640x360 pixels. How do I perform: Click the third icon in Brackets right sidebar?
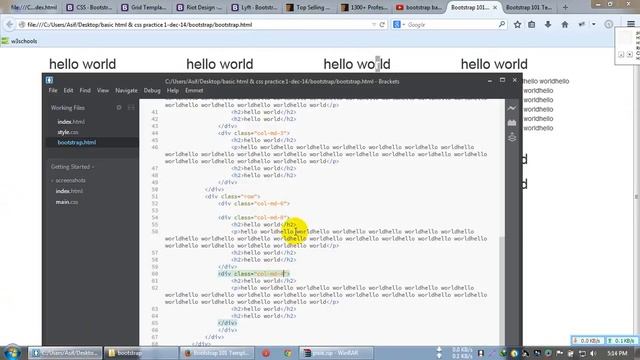(512, 137)
